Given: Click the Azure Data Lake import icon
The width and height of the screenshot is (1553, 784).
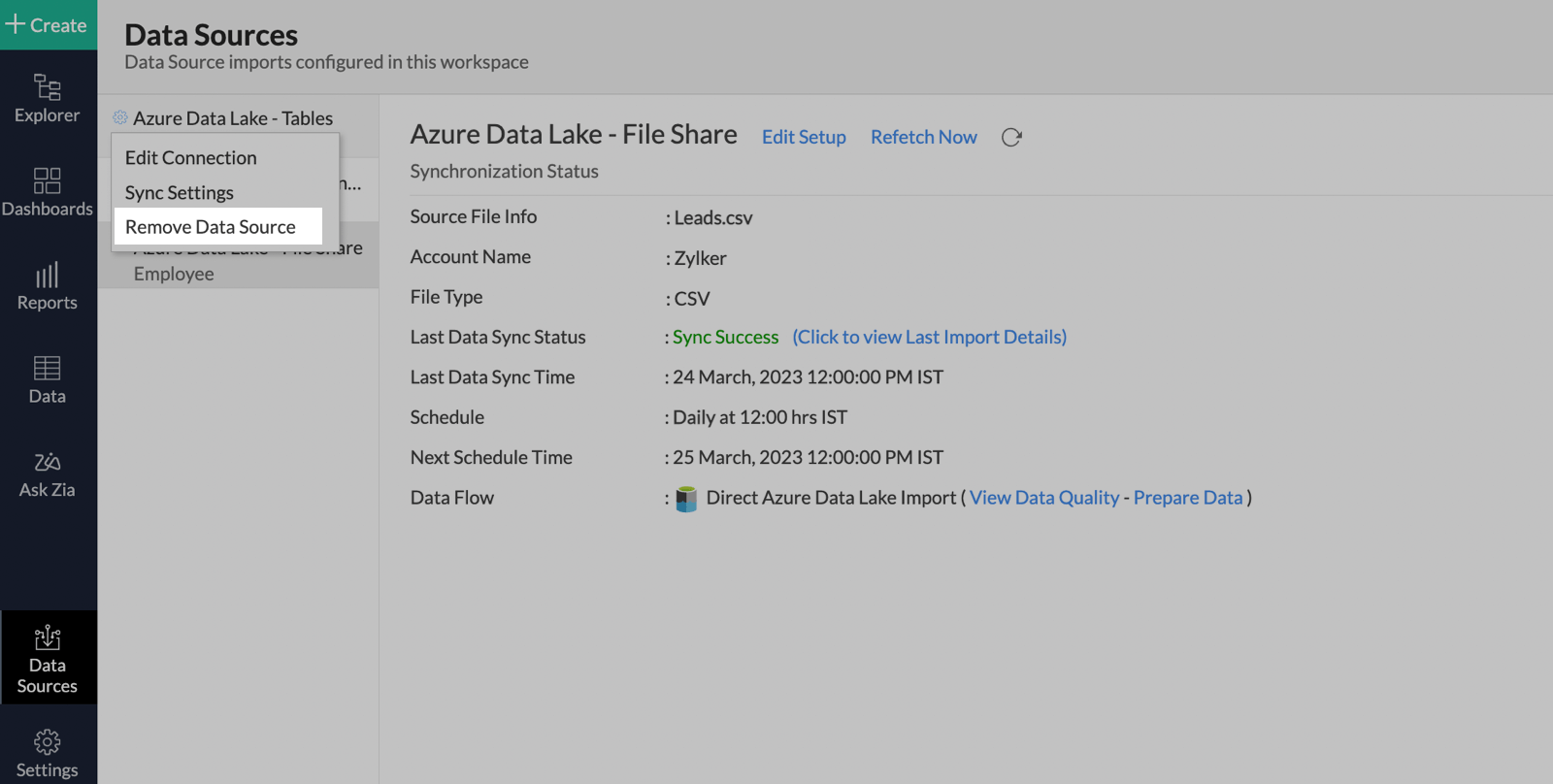Looking at the screenshot, I should tap(686, 499).
